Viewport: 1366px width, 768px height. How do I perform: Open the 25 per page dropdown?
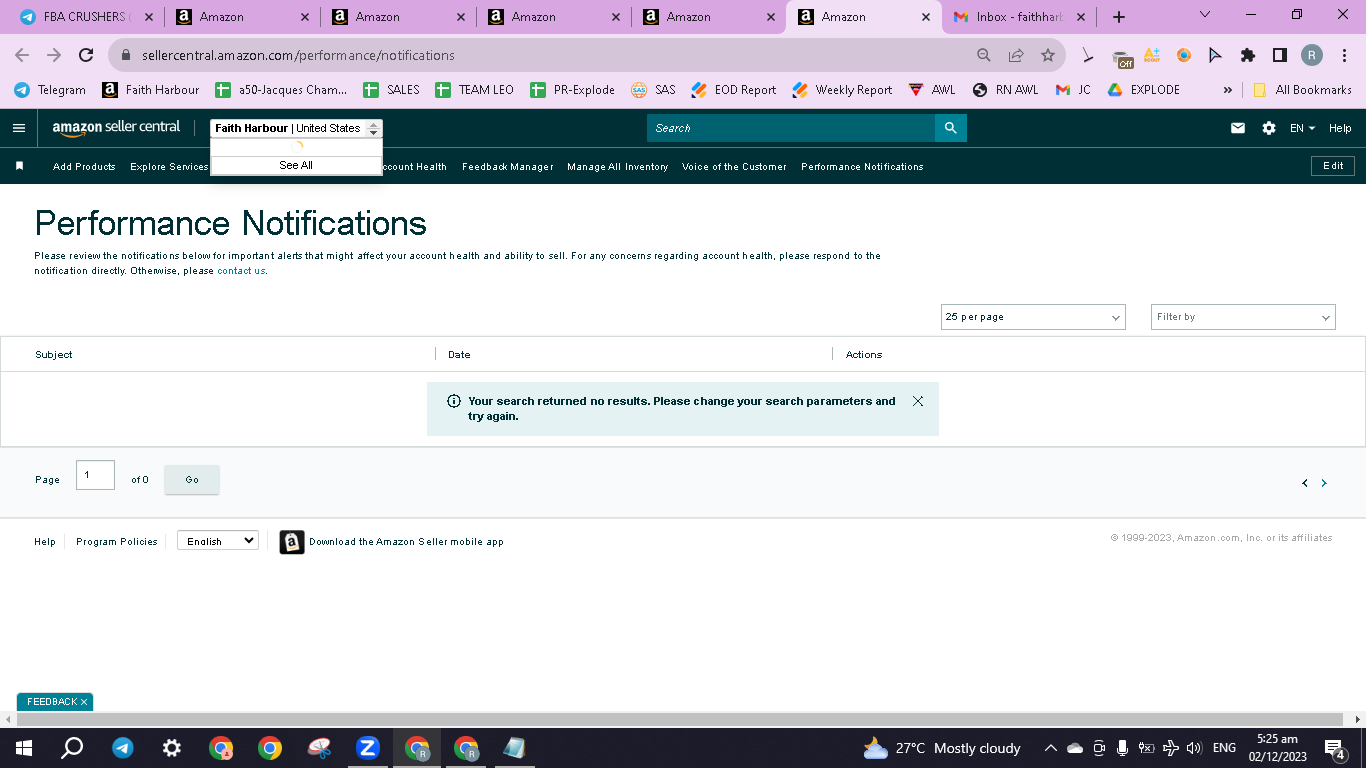(1033, 317)
